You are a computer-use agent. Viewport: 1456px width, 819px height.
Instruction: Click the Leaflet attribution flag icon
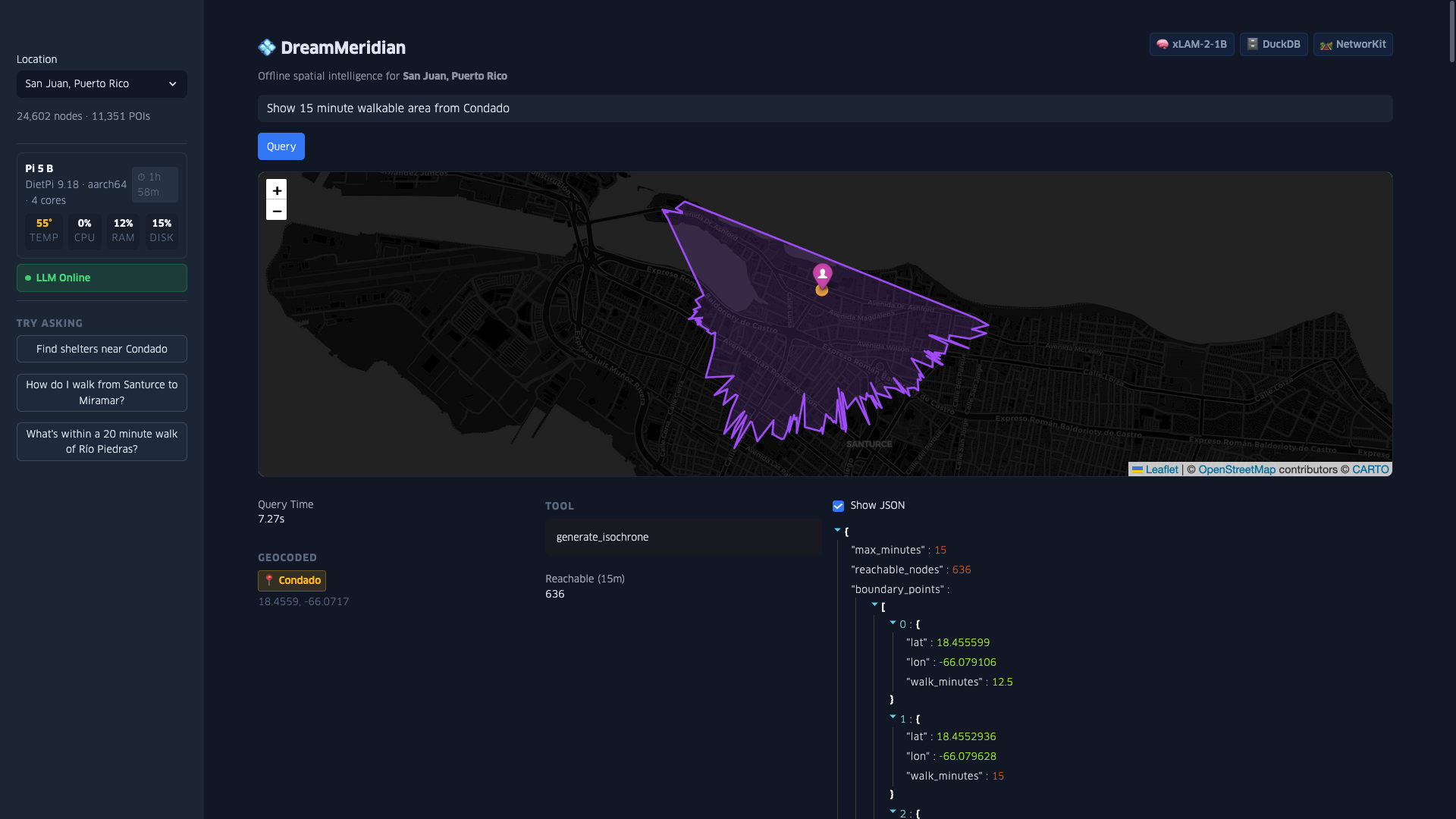[x=1138, y=469]
